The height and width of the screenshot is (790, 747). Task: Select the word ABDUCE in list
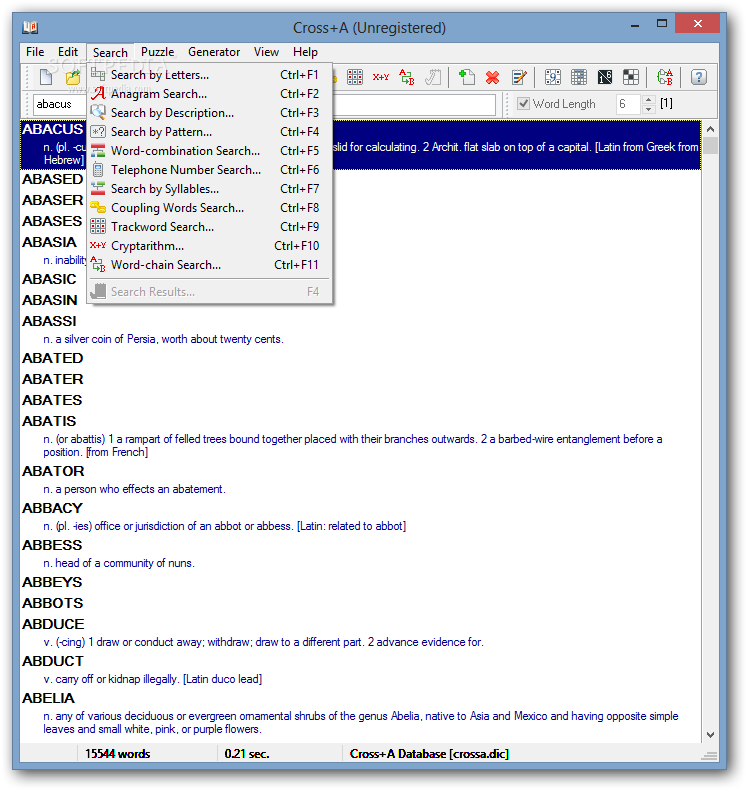pos(53,624)
